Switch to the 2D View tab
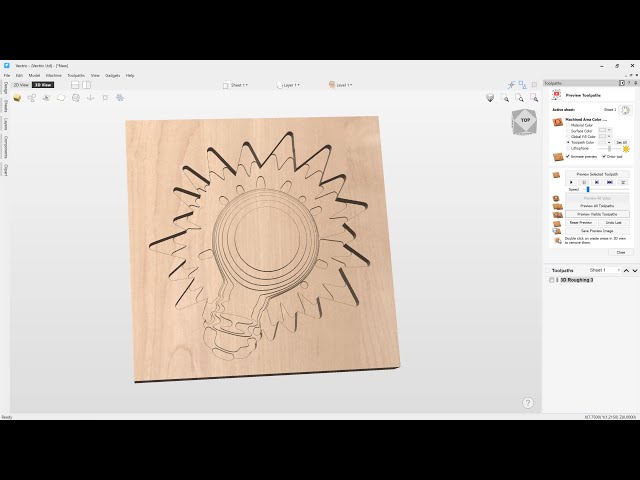 coord(21,85)
